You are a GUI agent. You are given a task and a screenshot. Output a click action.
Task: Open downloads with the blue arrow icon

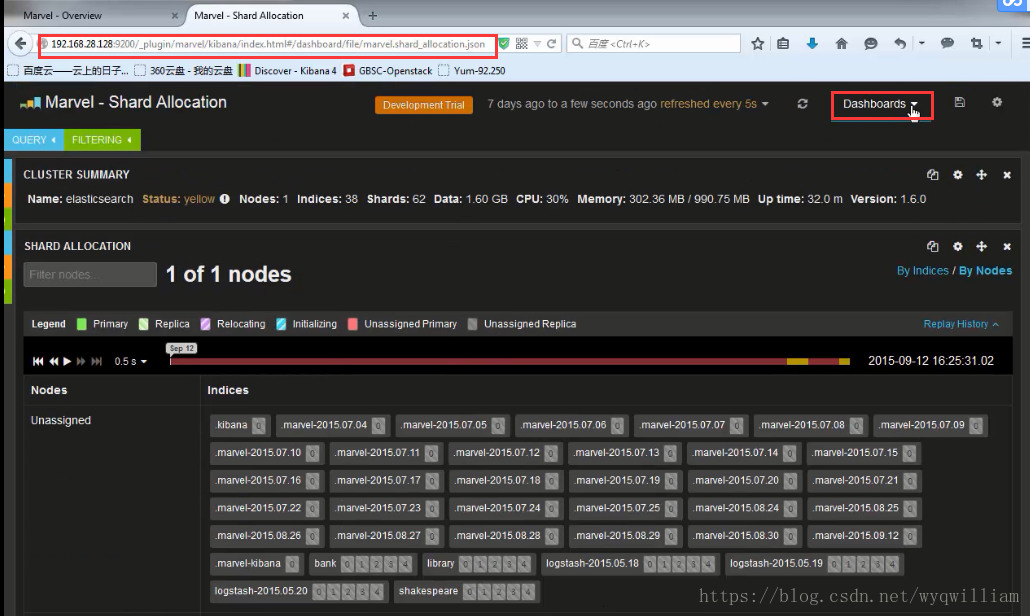coord(812,44)
